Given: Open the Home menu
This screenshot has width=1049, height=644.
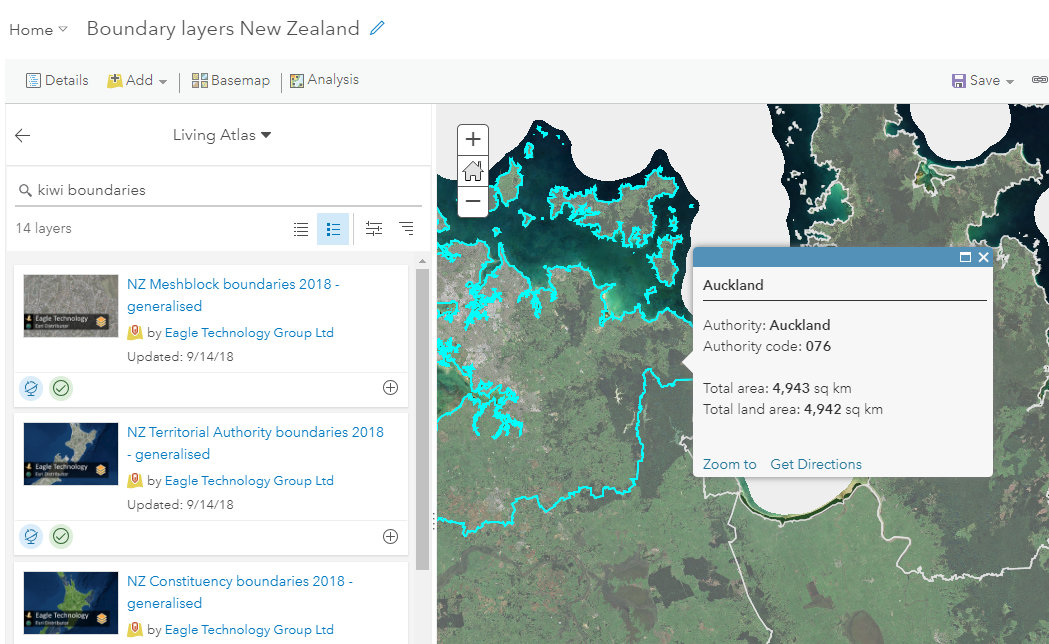Looking at the screenshot, I should (x=38, y=30).
